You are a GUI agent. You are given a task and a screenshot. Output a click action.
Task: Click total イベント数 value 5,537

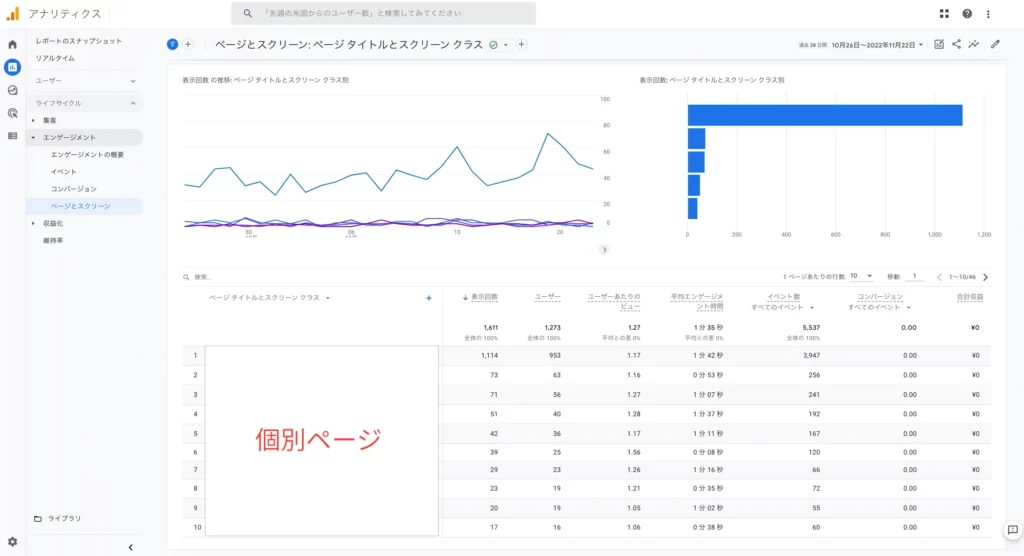[x=811, y=328]
